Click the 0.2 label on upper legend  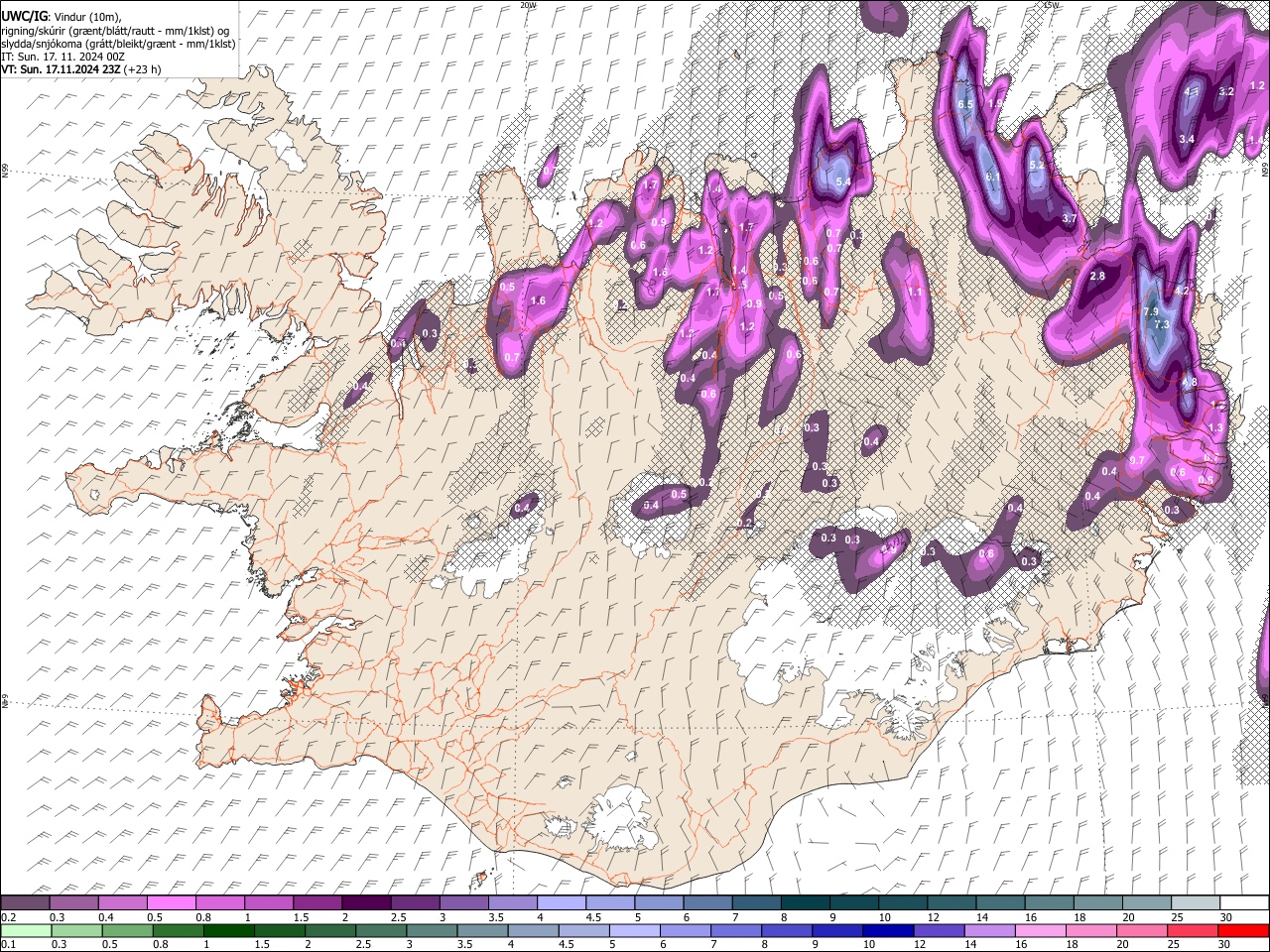8,916
